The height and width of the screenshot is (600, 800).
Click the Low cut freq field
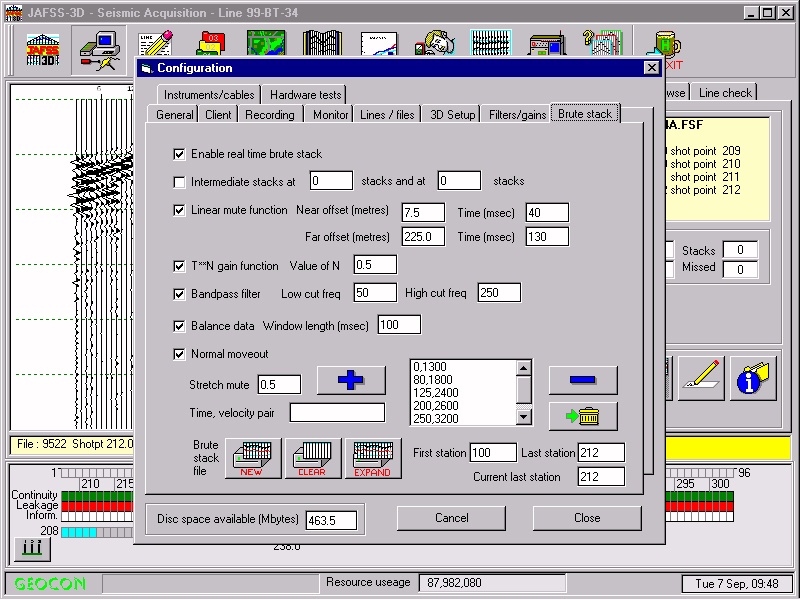[375, 293]
